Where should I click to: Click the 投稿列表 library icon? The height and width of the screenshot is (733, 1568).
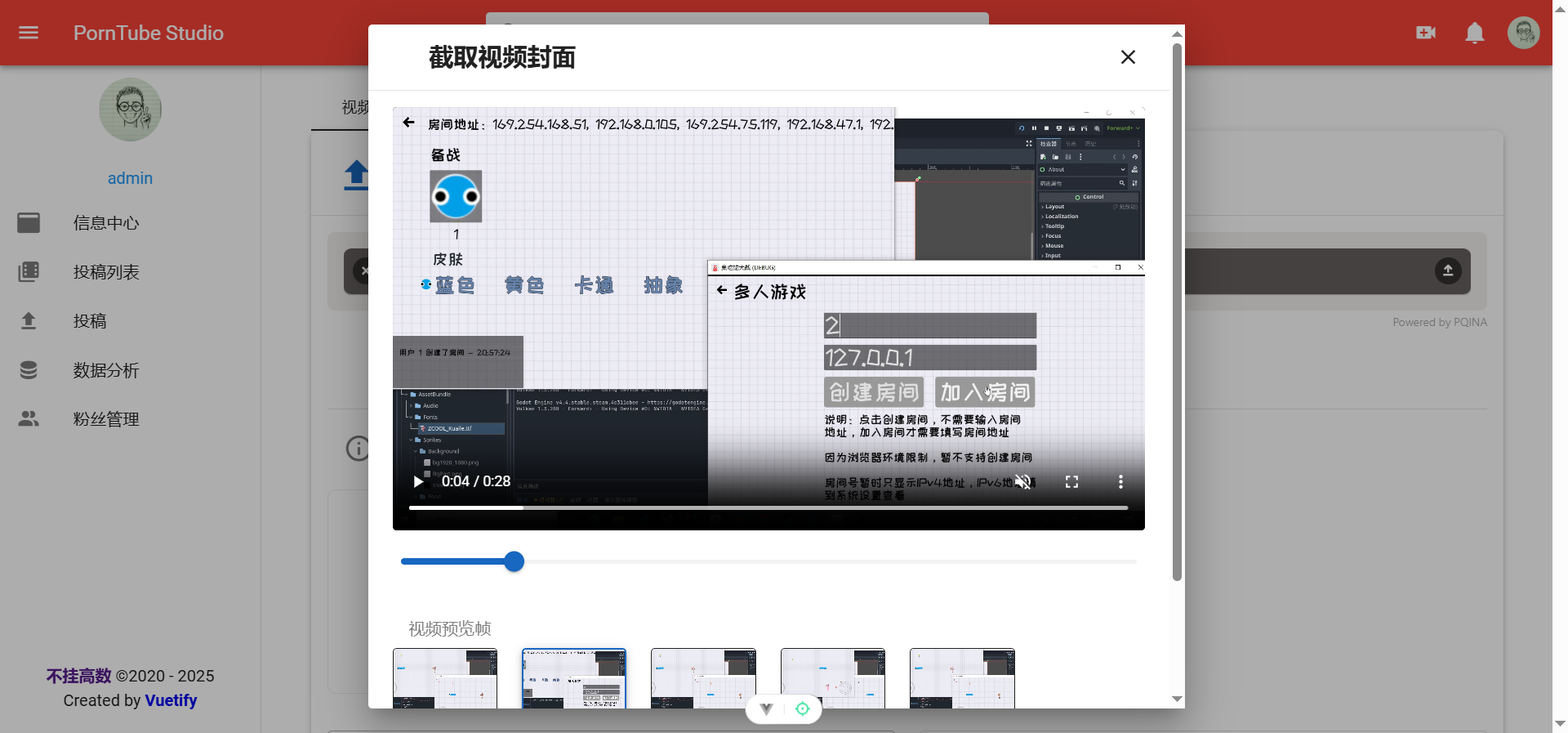point(29,272)
